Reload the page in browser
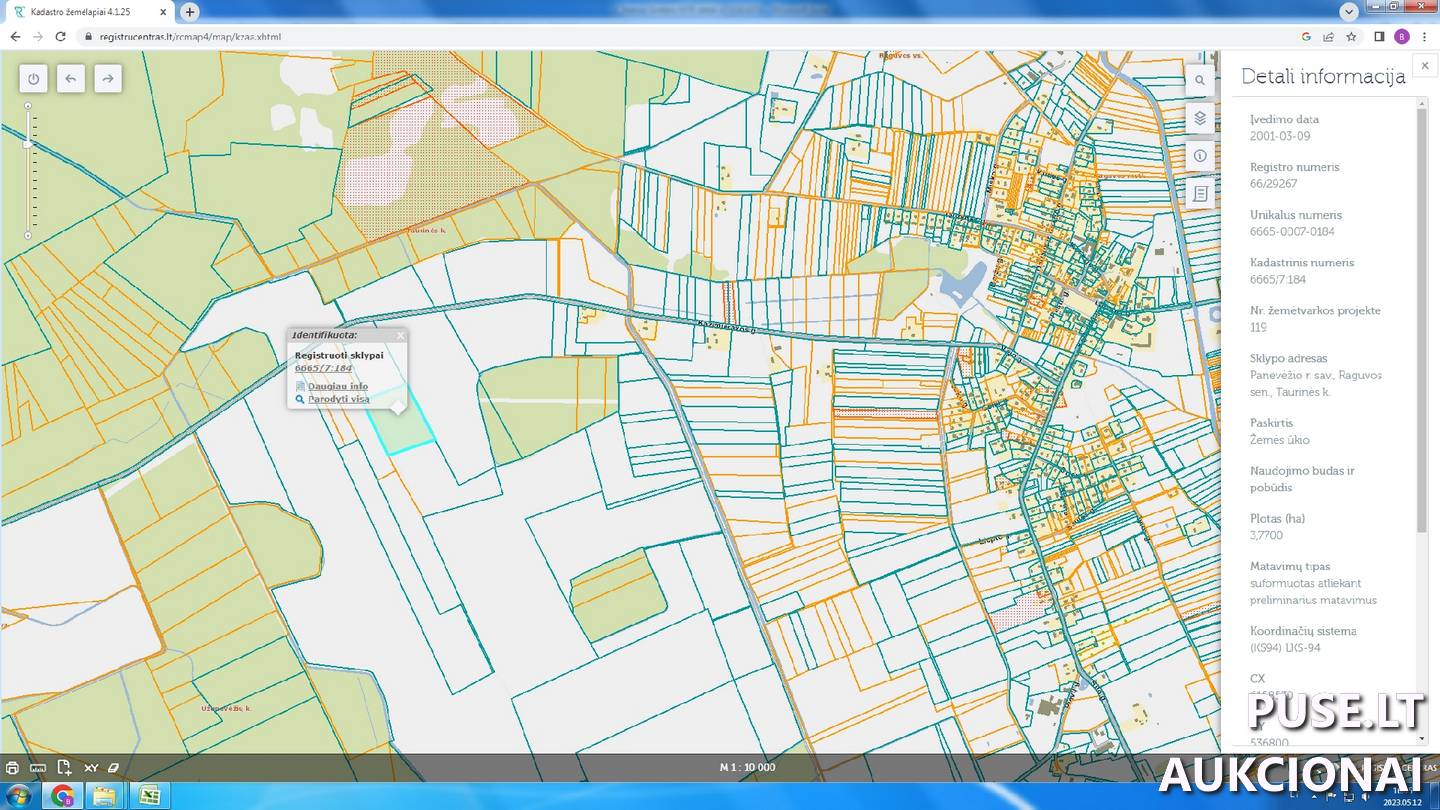Viewport: 1440px width, 810px height. pyautogui.click(x=60, y=36)
